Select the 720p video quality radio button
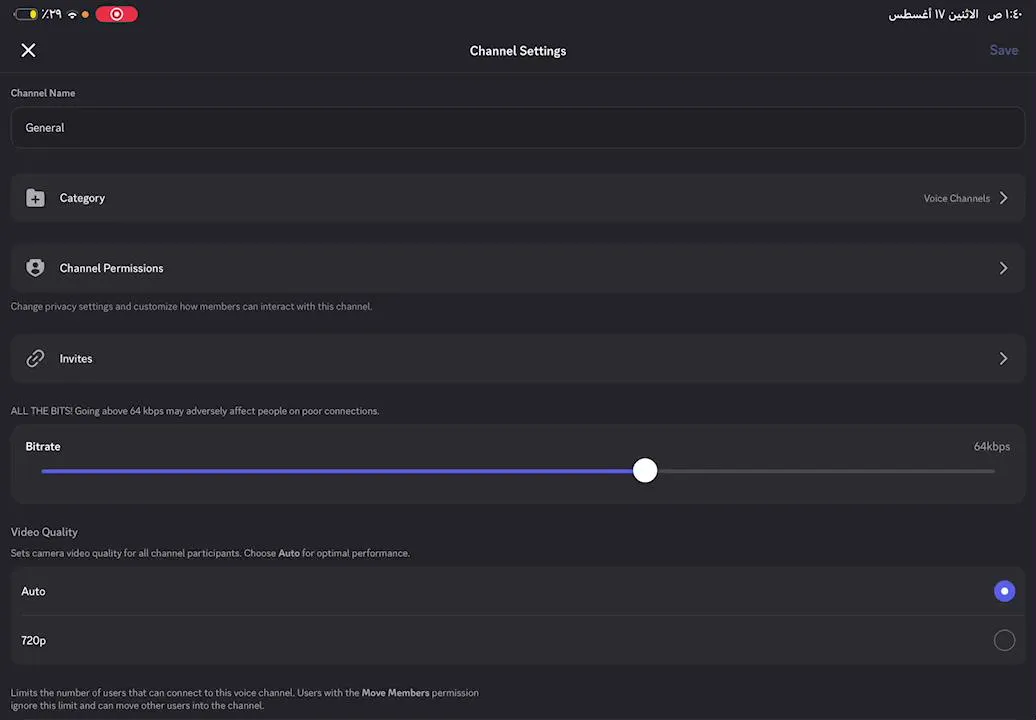Viewport: 1036px width, 720px height. click(x=1004, y=639)
